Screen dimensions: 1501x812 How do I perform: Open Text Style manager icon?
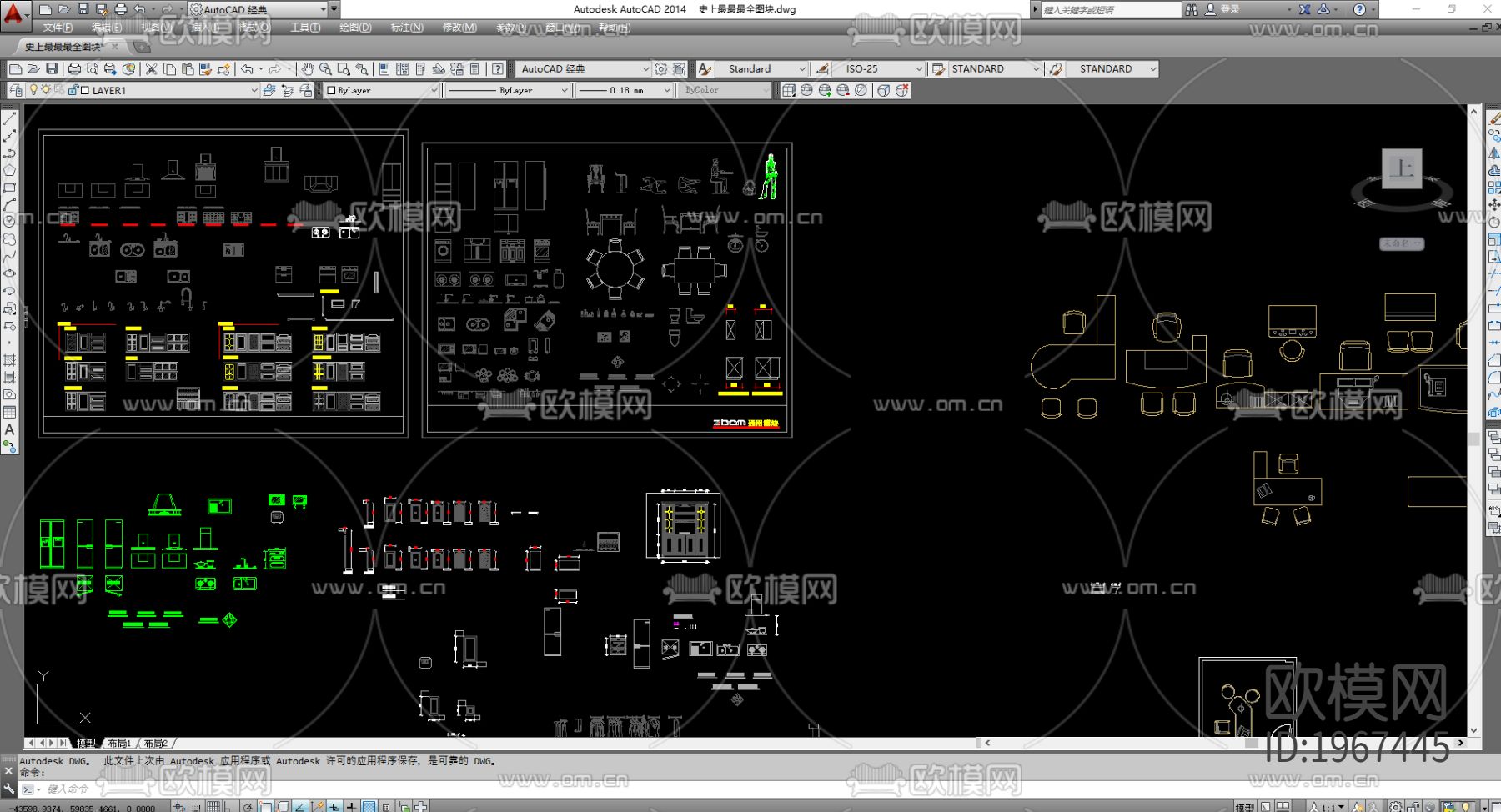click(705, 68)
